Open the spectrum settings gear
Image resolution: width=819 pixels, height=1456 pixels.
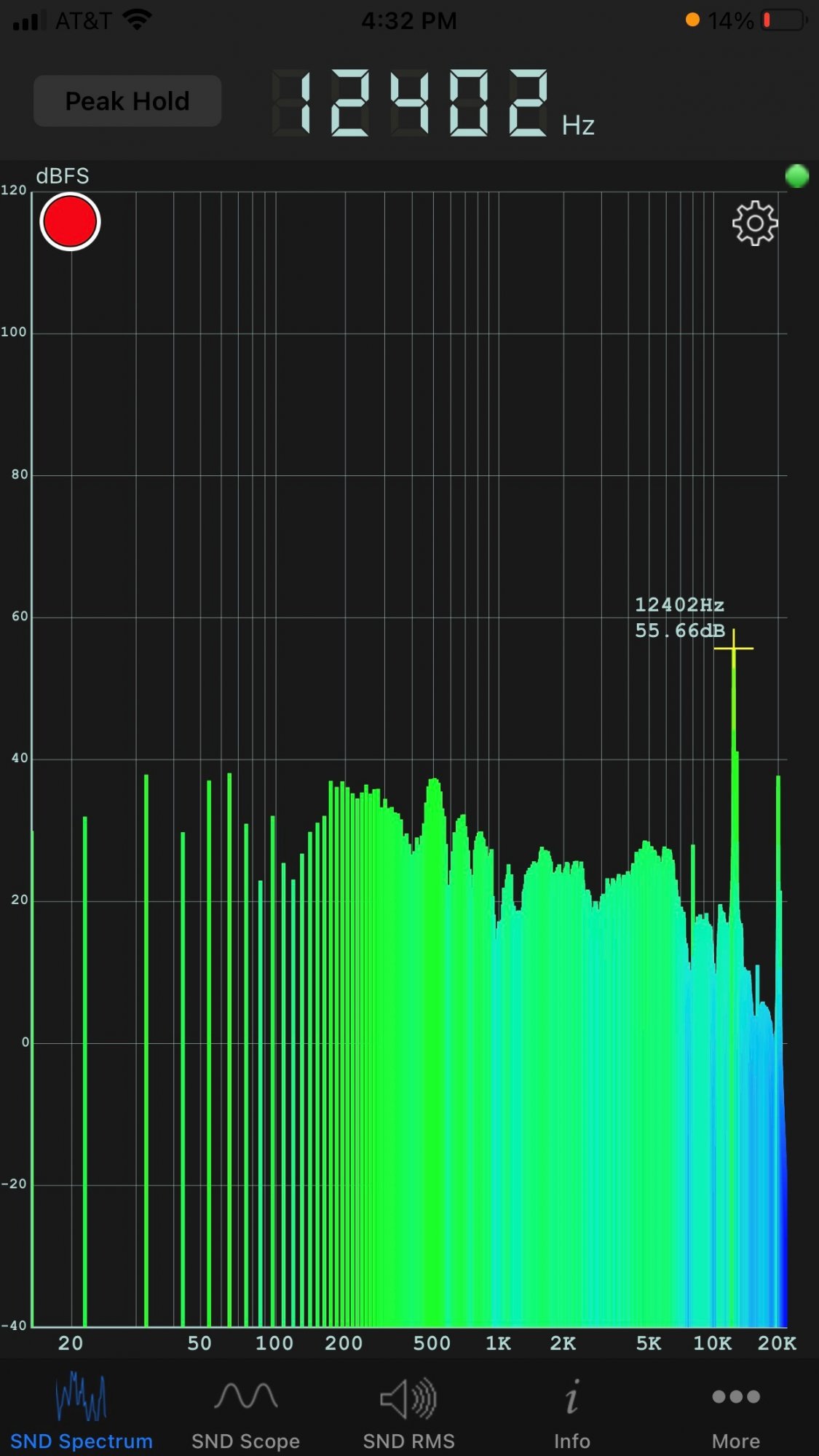[755, 223]
